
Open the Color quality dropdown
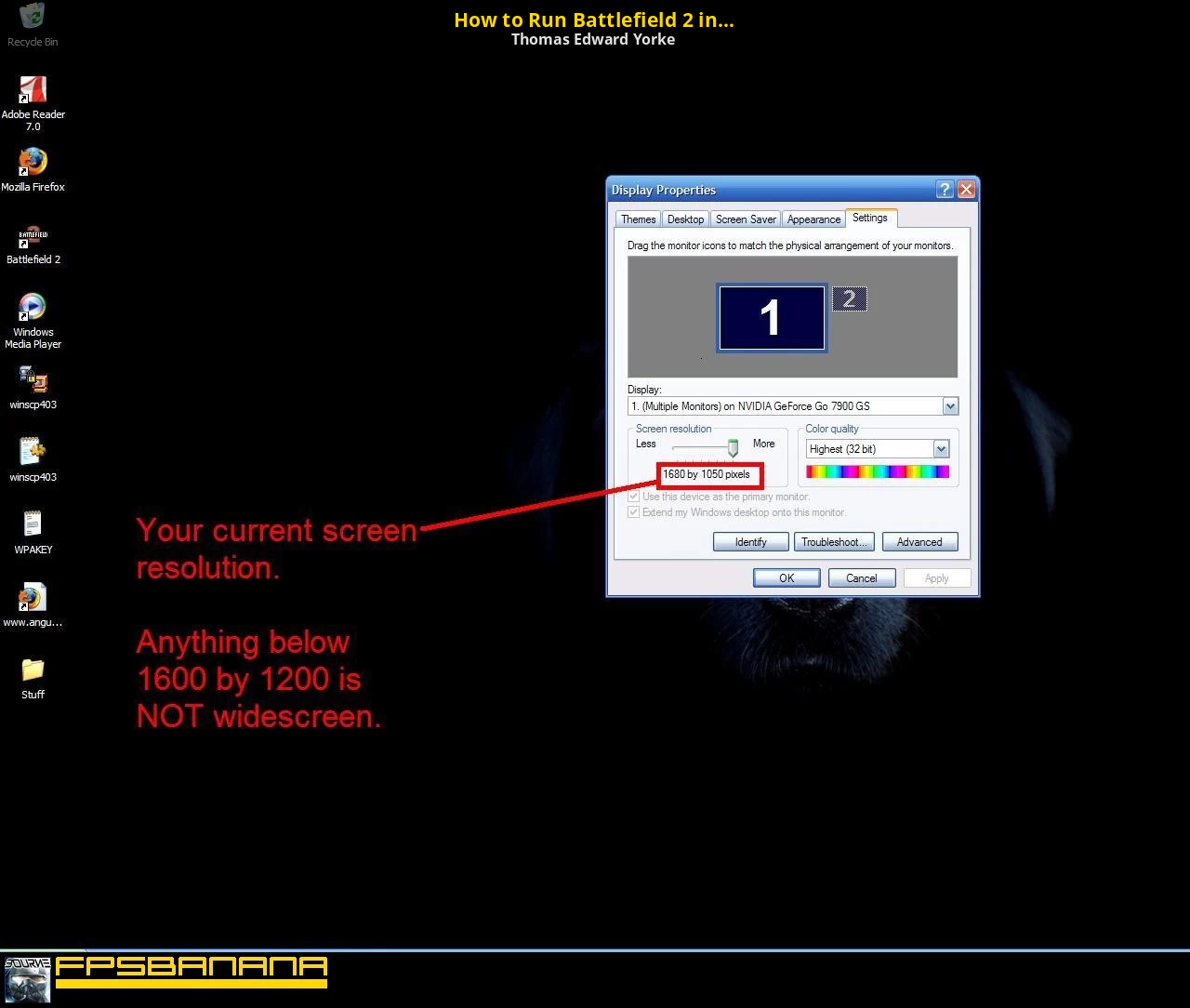point(941,449)
